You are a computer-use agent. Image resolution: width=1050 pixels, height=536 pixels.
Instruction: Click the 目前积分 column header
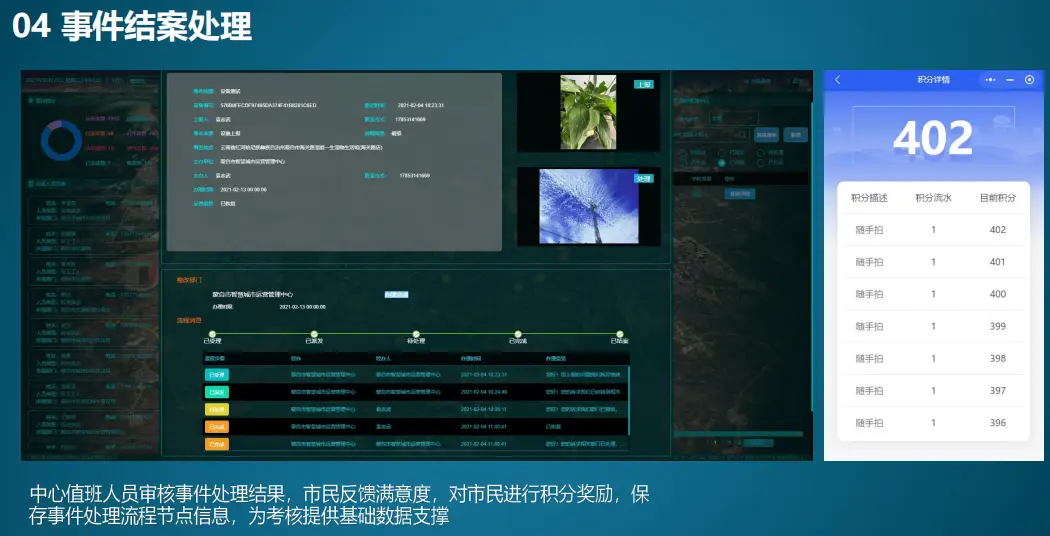(998, 198)
